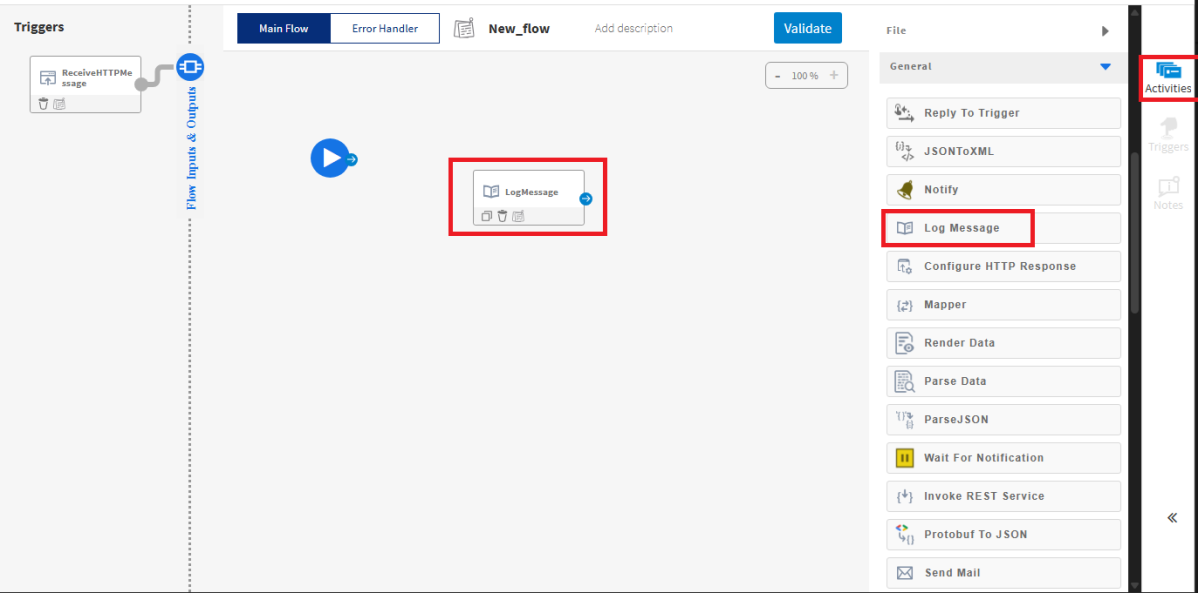Delete the LogMessage activity via trash icon

[x=502, y=216]
